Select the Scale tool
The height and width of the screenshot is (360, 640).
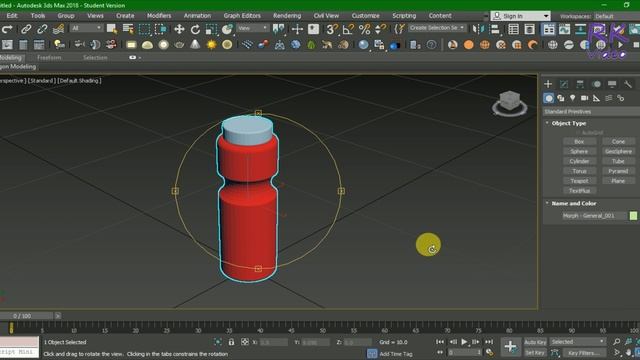coord(211,29)
